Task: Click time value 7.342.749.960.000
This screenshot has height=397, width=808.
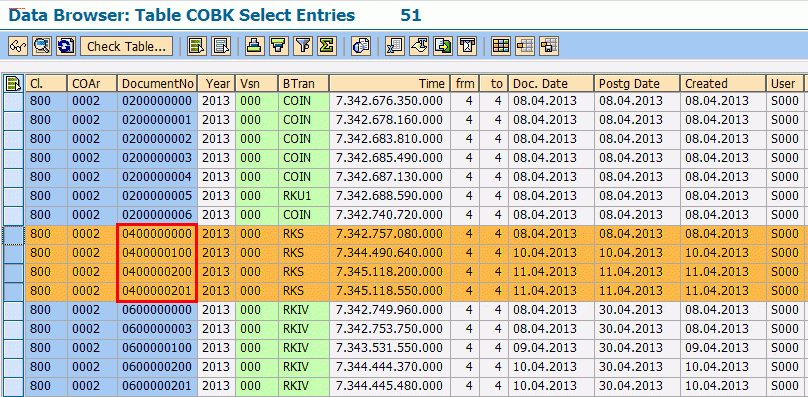Action: 389,310
